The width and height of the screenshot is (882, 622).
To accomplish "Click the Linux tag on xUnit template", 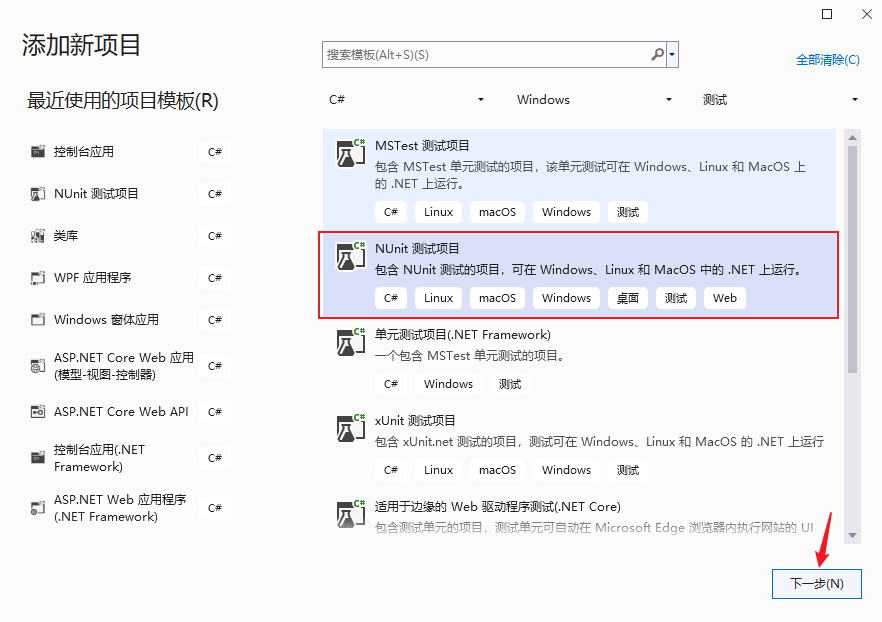I will (x=438, y=470).
